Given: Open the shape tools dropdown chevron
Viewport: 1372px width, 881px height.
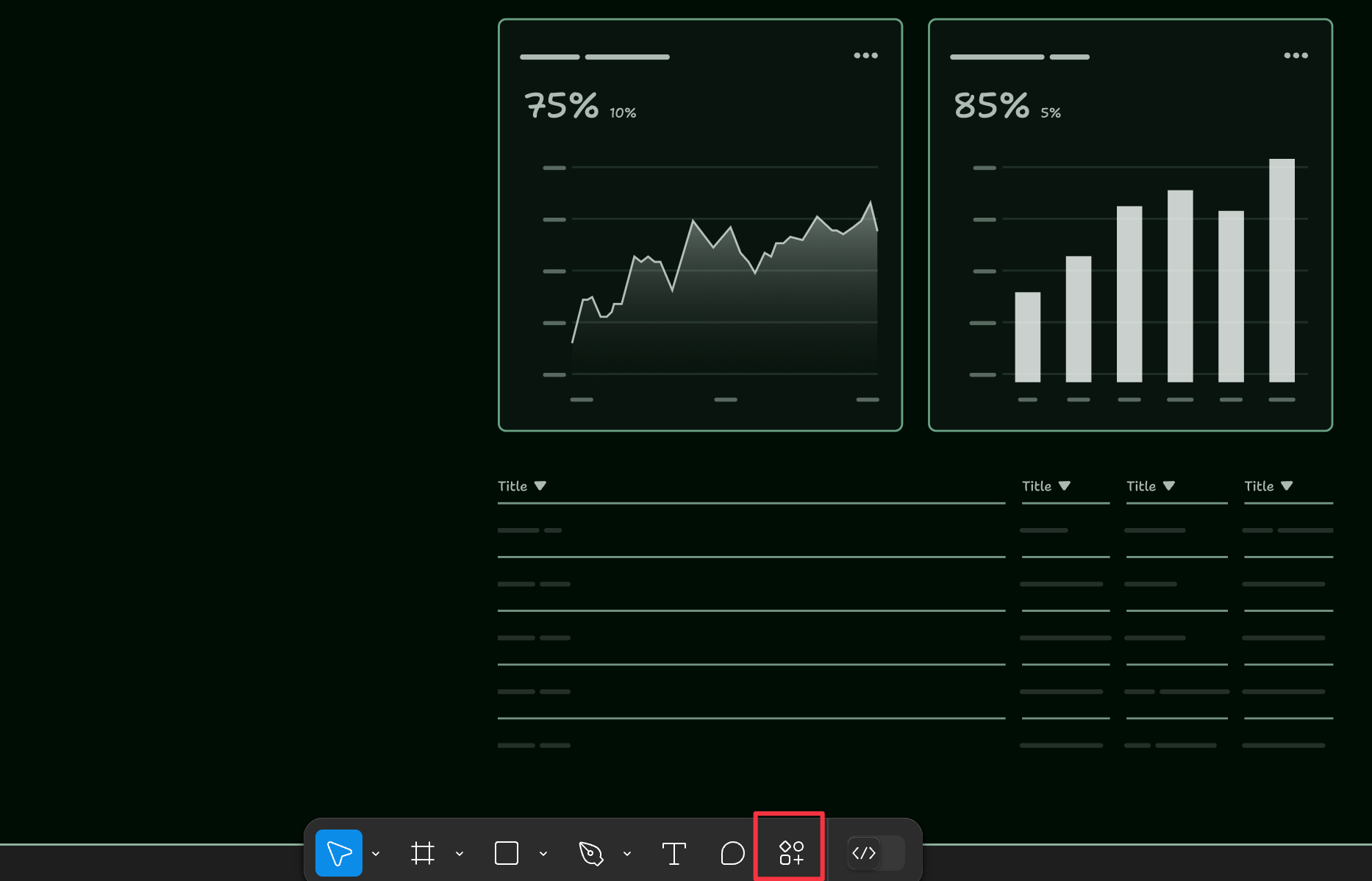Looking at the screenshot, I should tap(543, 854).
